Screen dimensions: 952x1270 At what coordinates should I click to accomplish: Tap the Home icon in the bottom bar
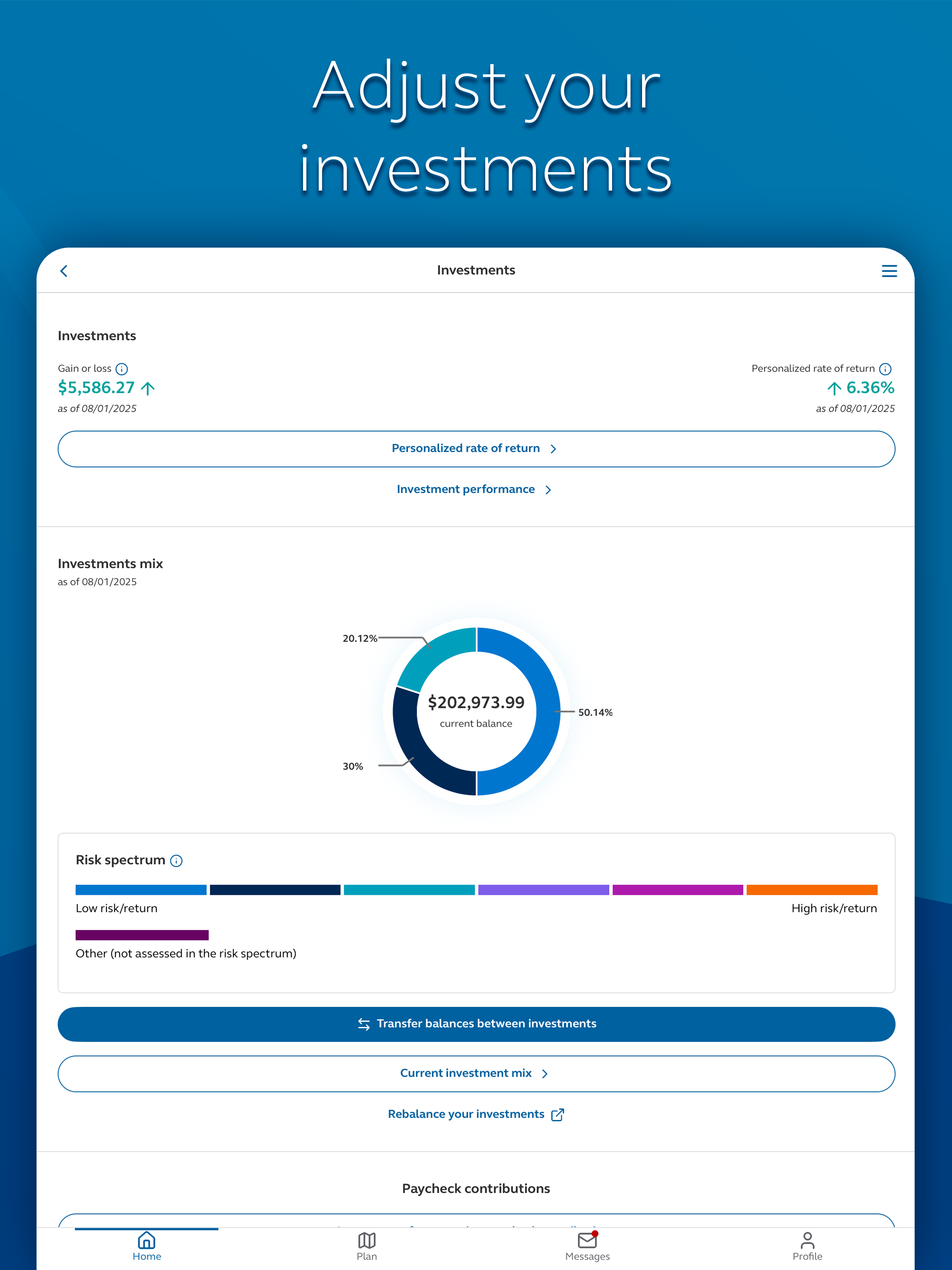pyautogui.click(x=147, y=1240)
